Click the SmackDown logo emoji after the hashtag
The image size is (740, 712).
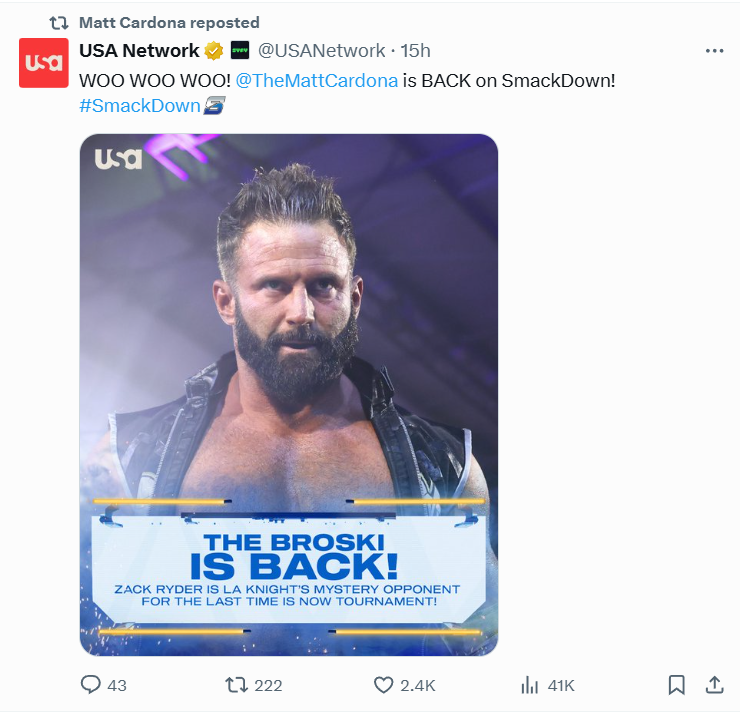pos(214,106)
